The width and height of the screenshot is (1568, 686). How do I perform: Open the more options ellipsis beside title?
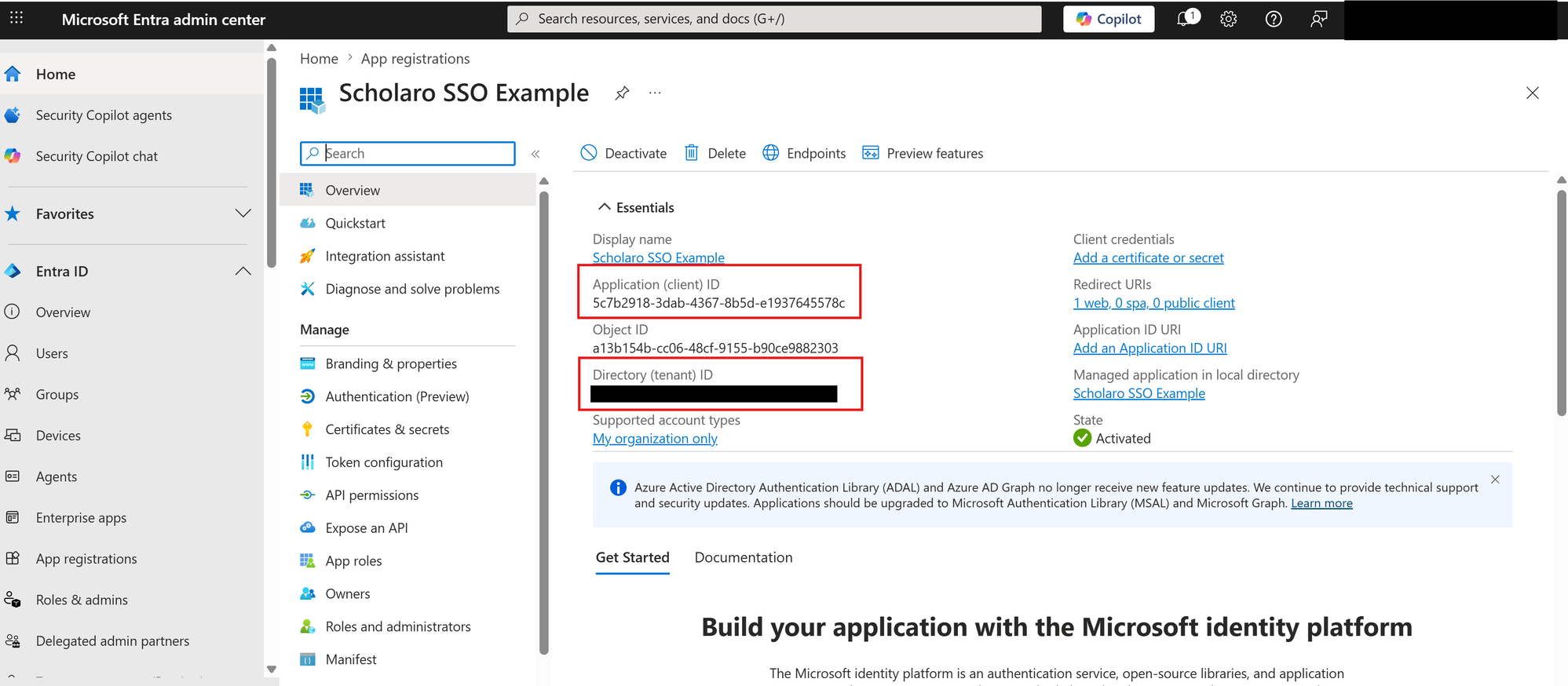tap(655, 93)
